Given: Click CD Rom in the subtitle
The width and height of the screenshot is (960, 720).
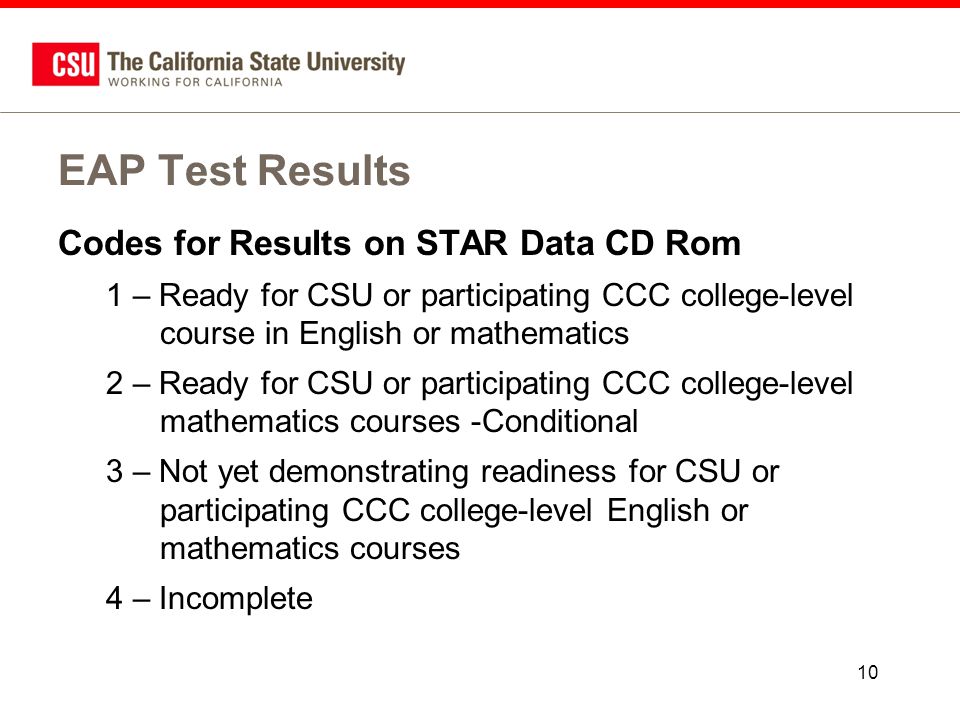Looking at the screenshot, I should tap(672, 243).
